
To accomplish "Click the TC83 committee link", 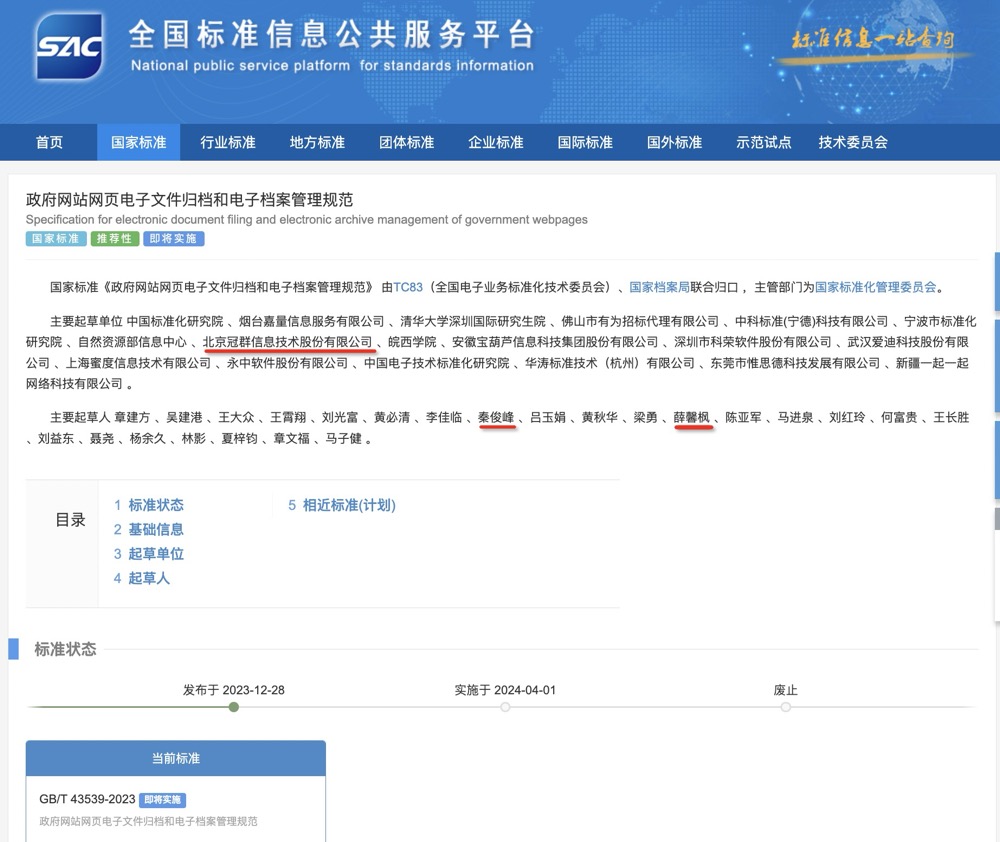I will tap(408, 287).
